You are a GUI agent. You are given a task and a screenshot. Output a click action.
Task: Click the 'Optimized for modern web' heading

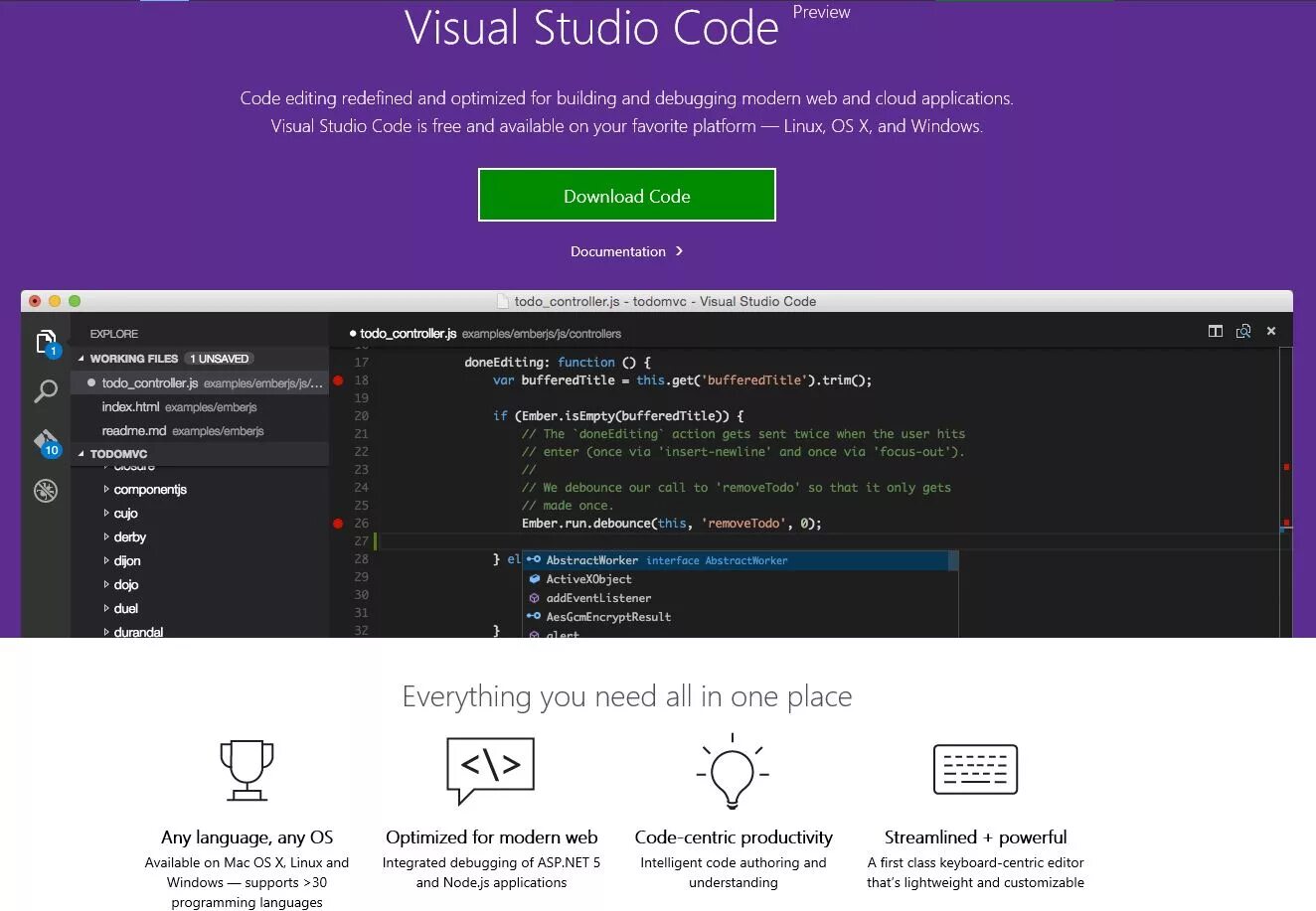point(491,837)
